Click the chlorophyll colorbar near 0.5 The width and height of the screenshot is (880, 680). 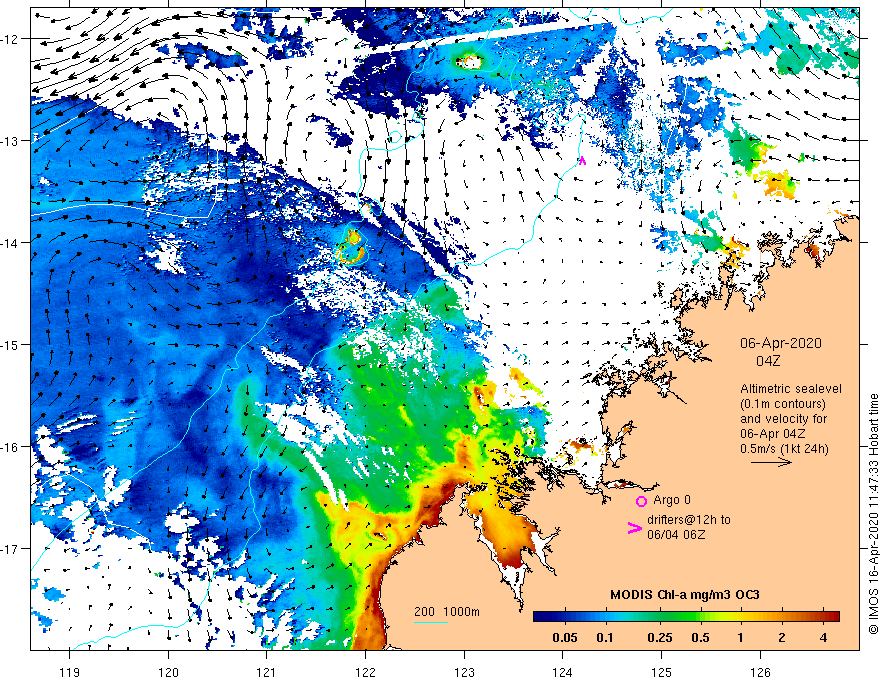(x=700, y=617)
